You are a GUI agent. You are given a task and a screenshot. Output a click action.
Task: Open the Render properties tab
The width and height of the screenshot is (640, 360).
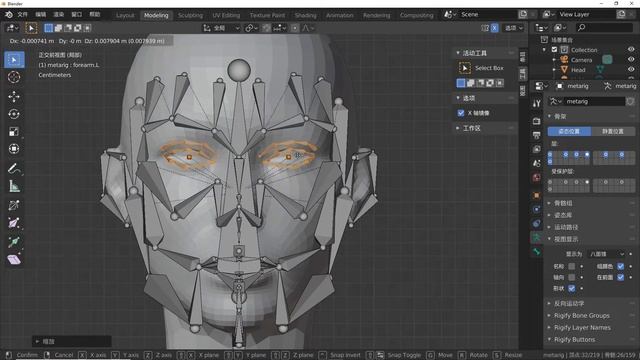click(536, 121)
